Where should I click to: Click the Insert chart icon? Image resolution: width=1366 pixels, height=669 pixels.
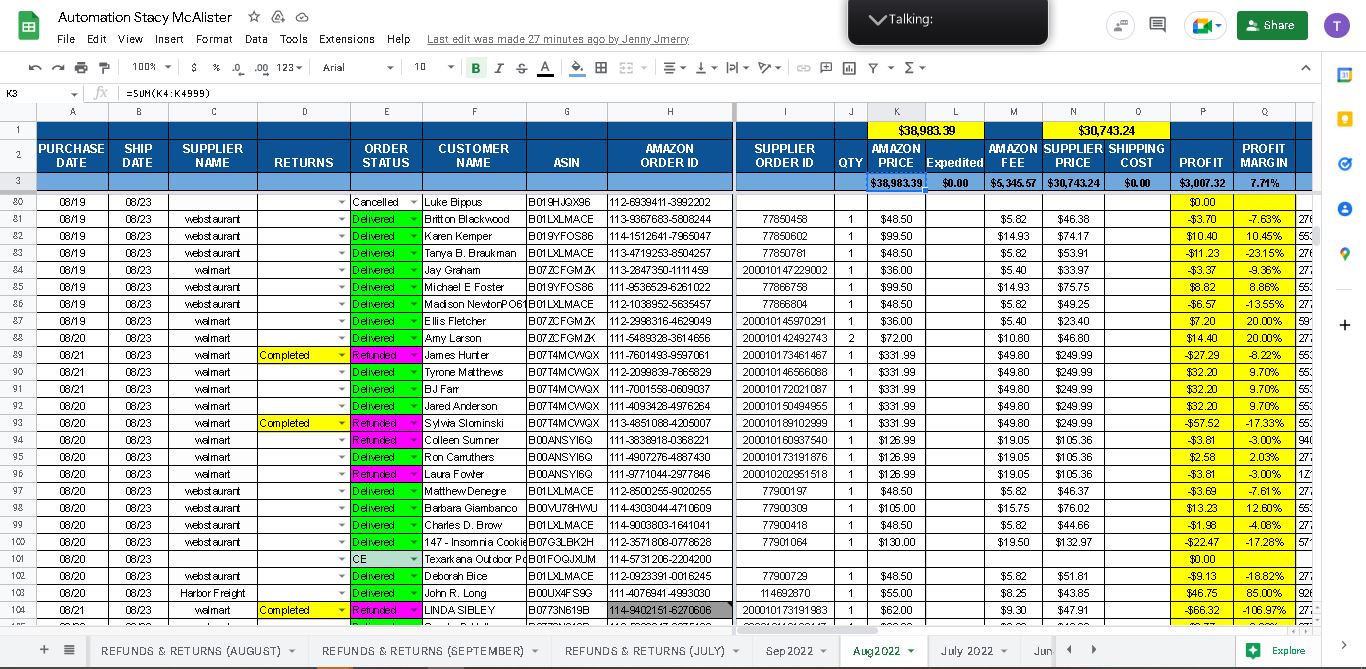[x=849, y=67]
